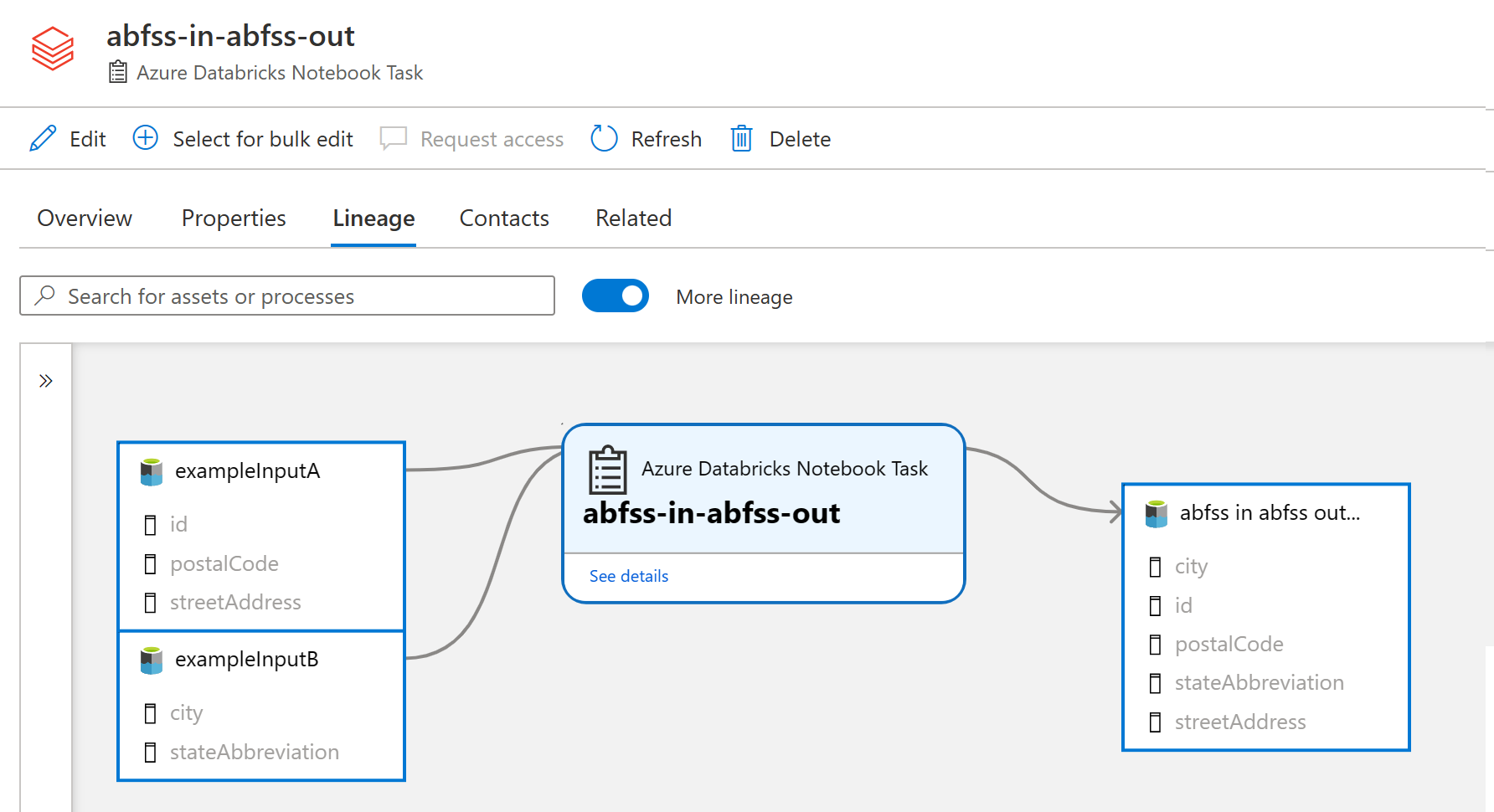Screen dimensions: 1494x812
Task: Click the Search for assets or processes field
Action: pos(287,296)
